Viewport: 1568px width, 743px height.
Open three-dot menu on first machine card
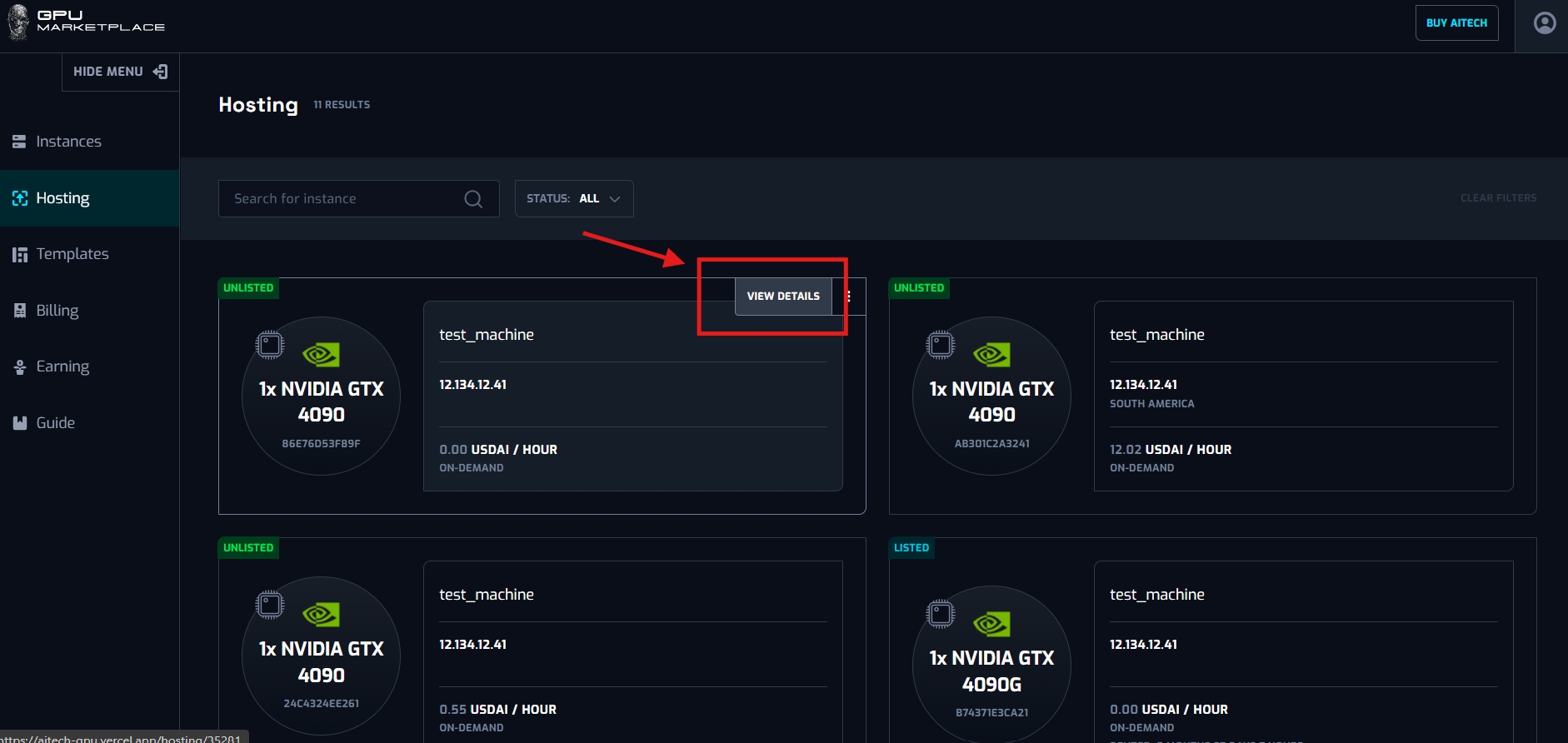click(848, 297)
